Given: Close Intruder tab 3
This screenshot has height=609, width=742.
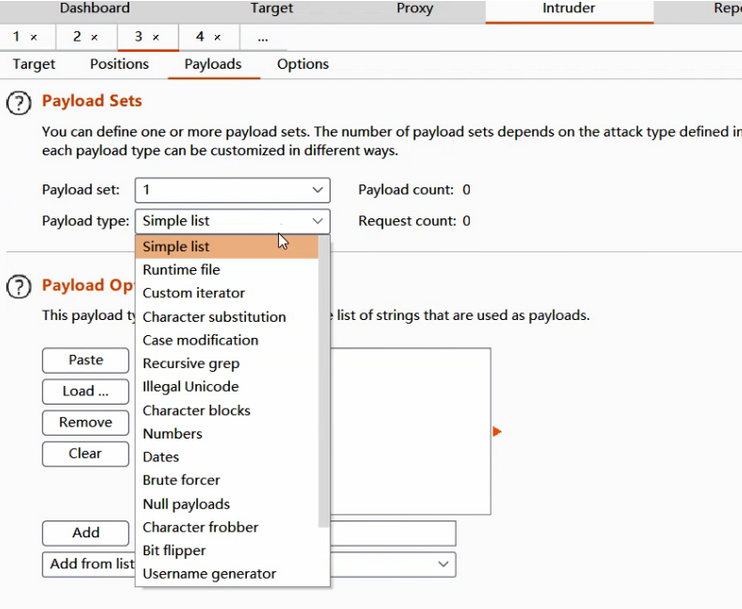Looking at the screenshot, I should [156, 37].
